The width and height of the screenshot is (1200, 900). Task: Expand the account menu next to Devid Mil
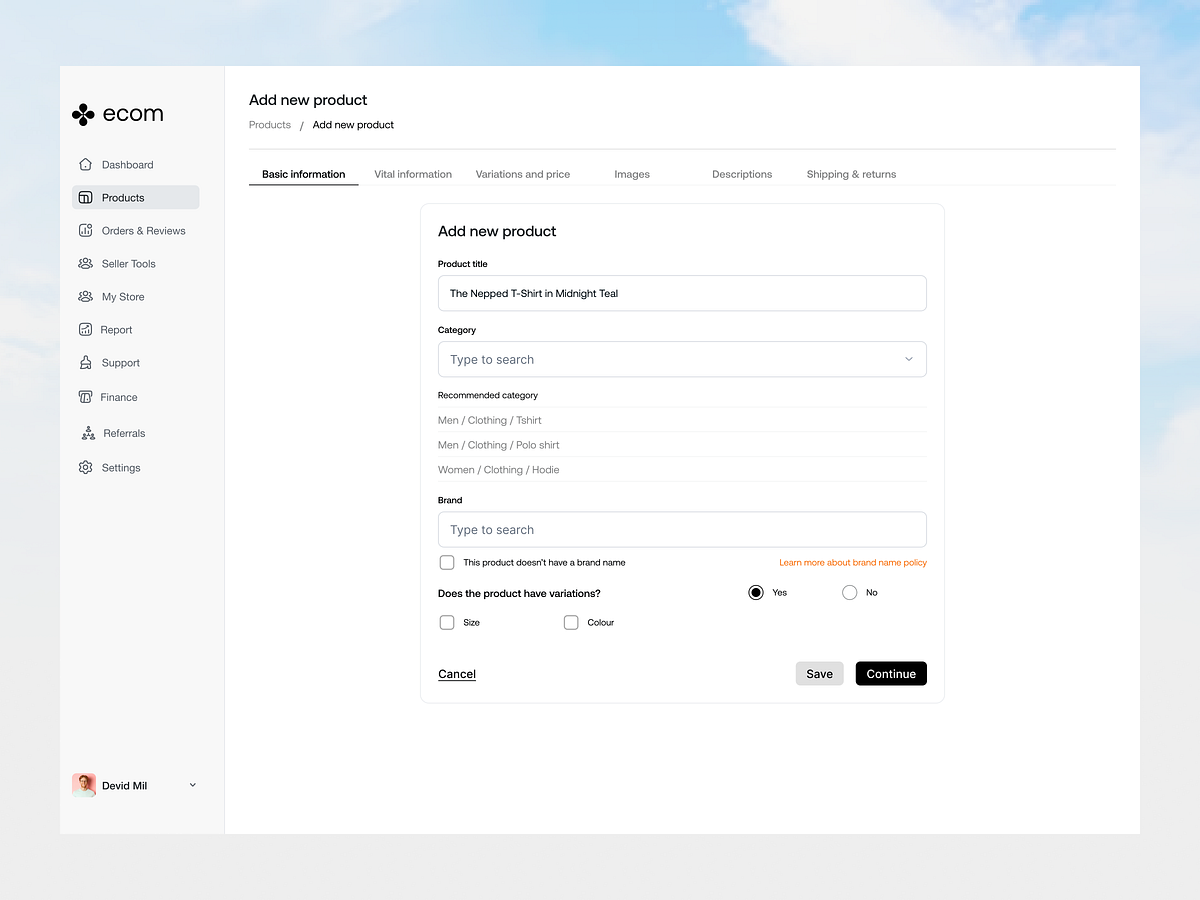point(192,785)
